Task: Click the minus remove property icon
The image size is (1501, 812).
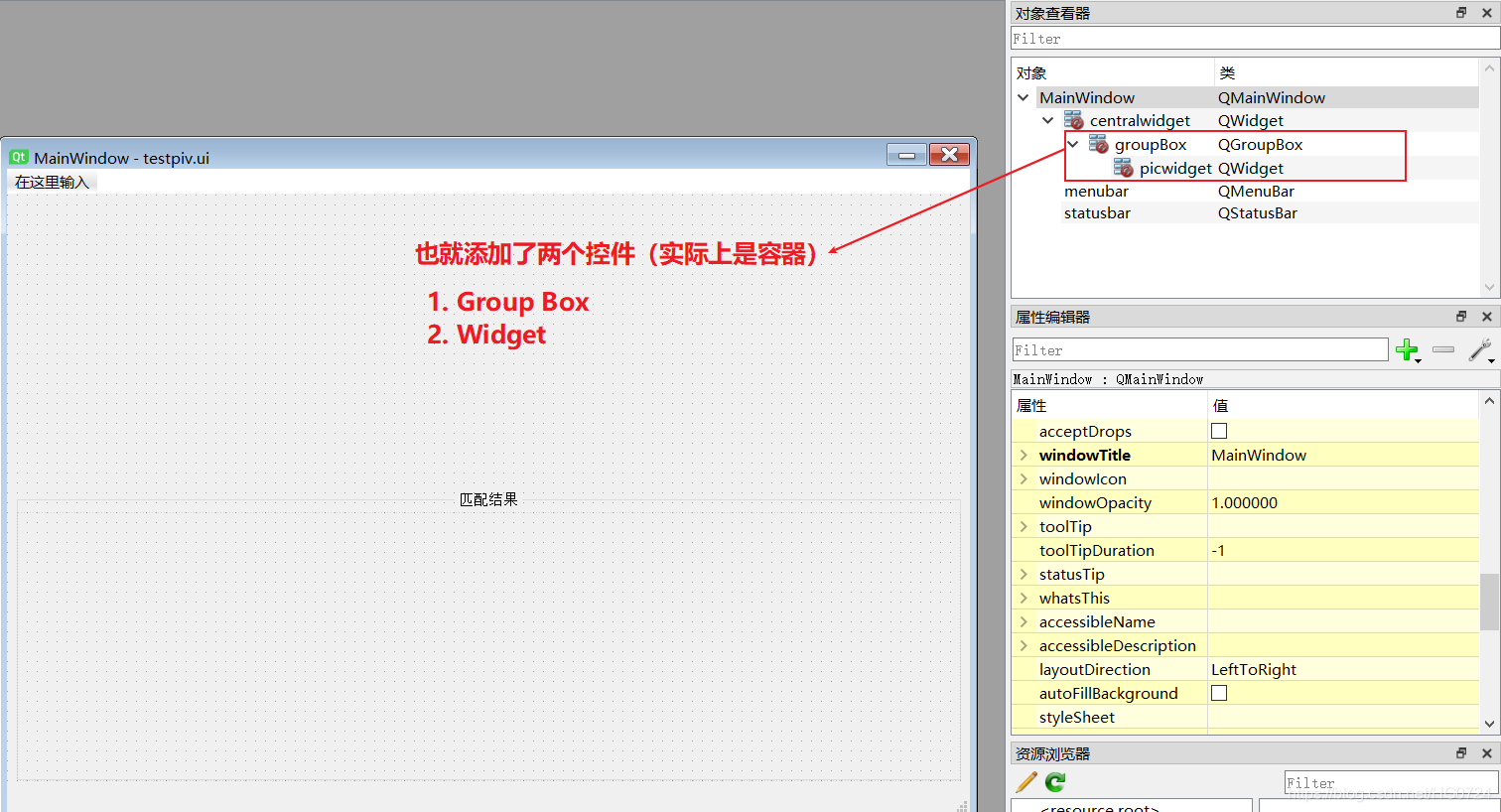Action: 1443,349
